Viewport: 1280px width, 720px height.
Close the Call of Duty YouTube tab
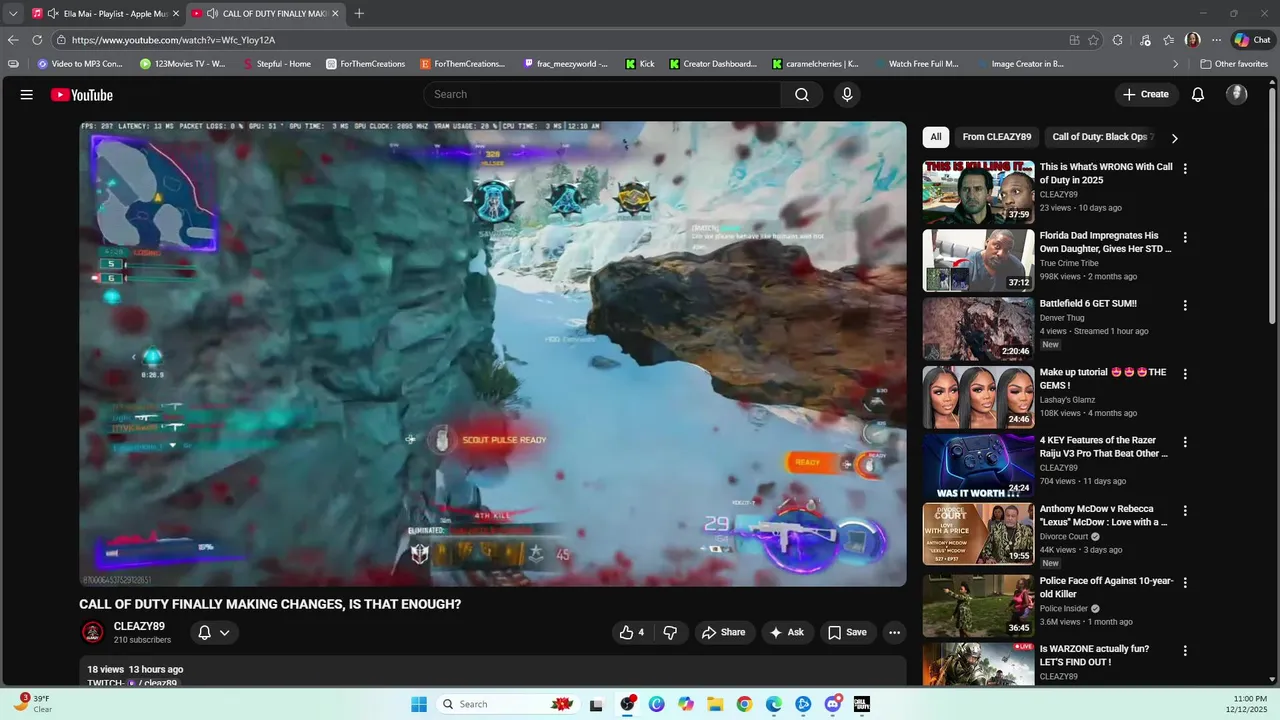pyautogui.click(x=335, y=14)
